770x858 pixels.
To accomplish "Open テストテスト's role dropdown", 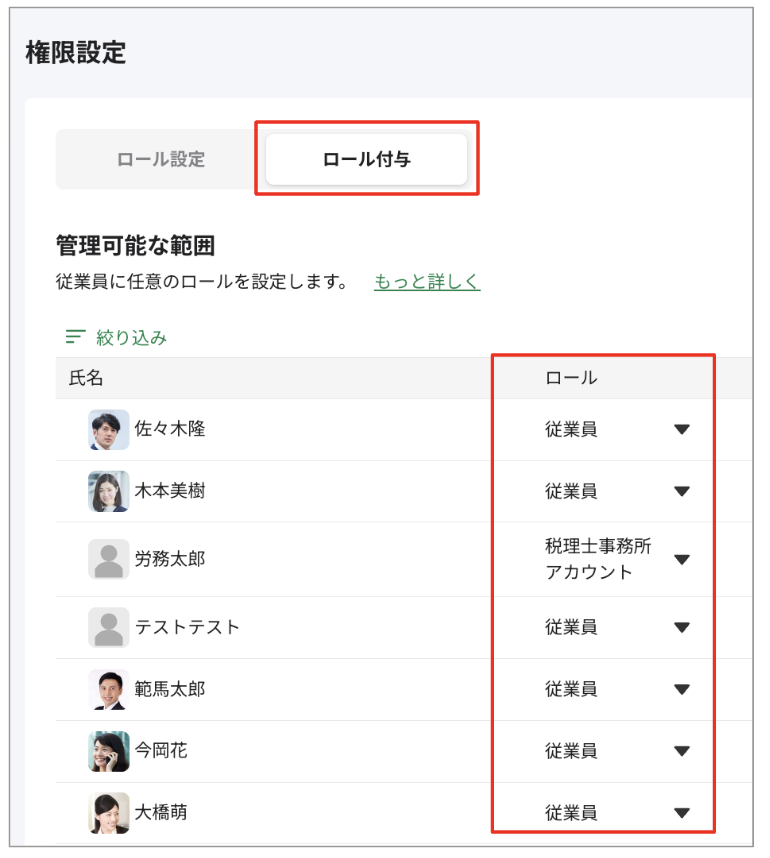I will coord(682,627).
